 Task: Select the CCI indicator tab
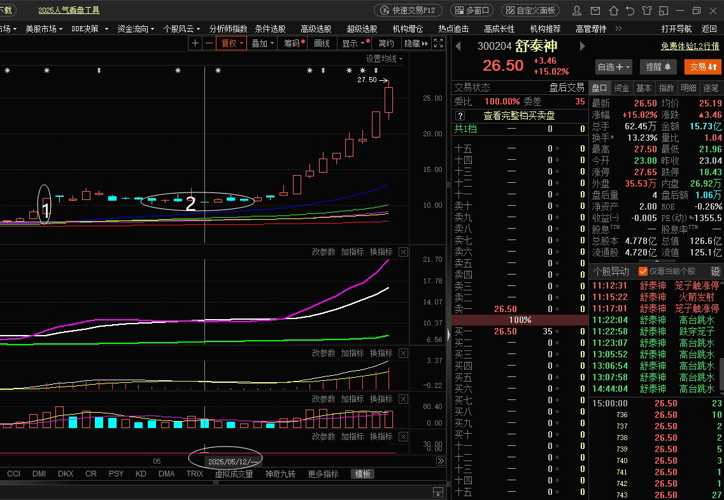click(13, 474)
